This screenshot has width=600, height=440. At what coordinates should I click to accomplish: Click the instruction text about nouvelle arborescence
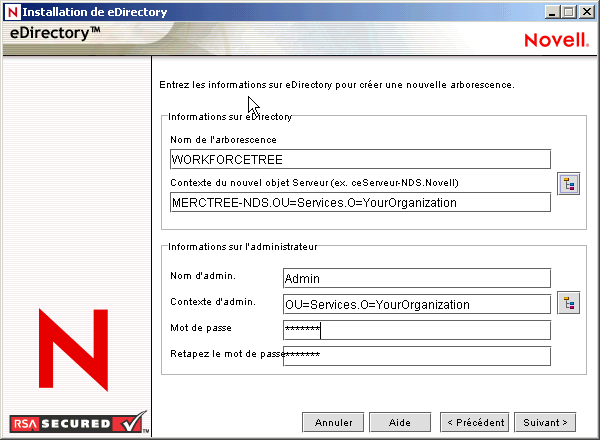[337, 85]
